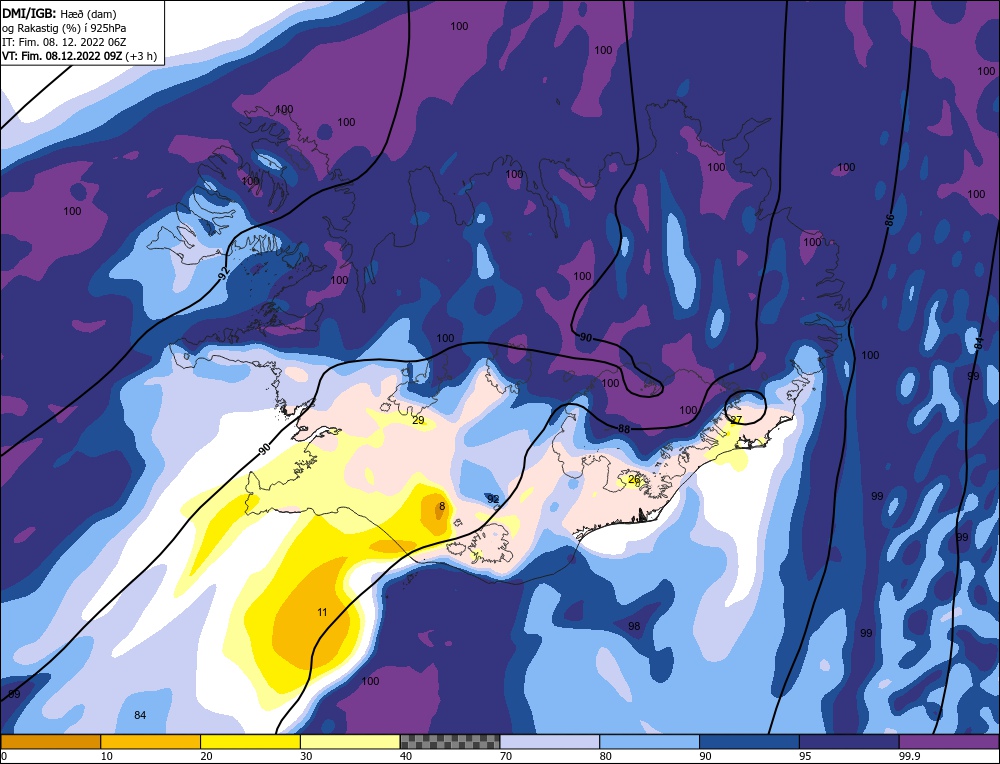Choose the medium blue 90–95 legend swatch
1000x764 pixels.
pyautogui.click(x=749, y=742)
